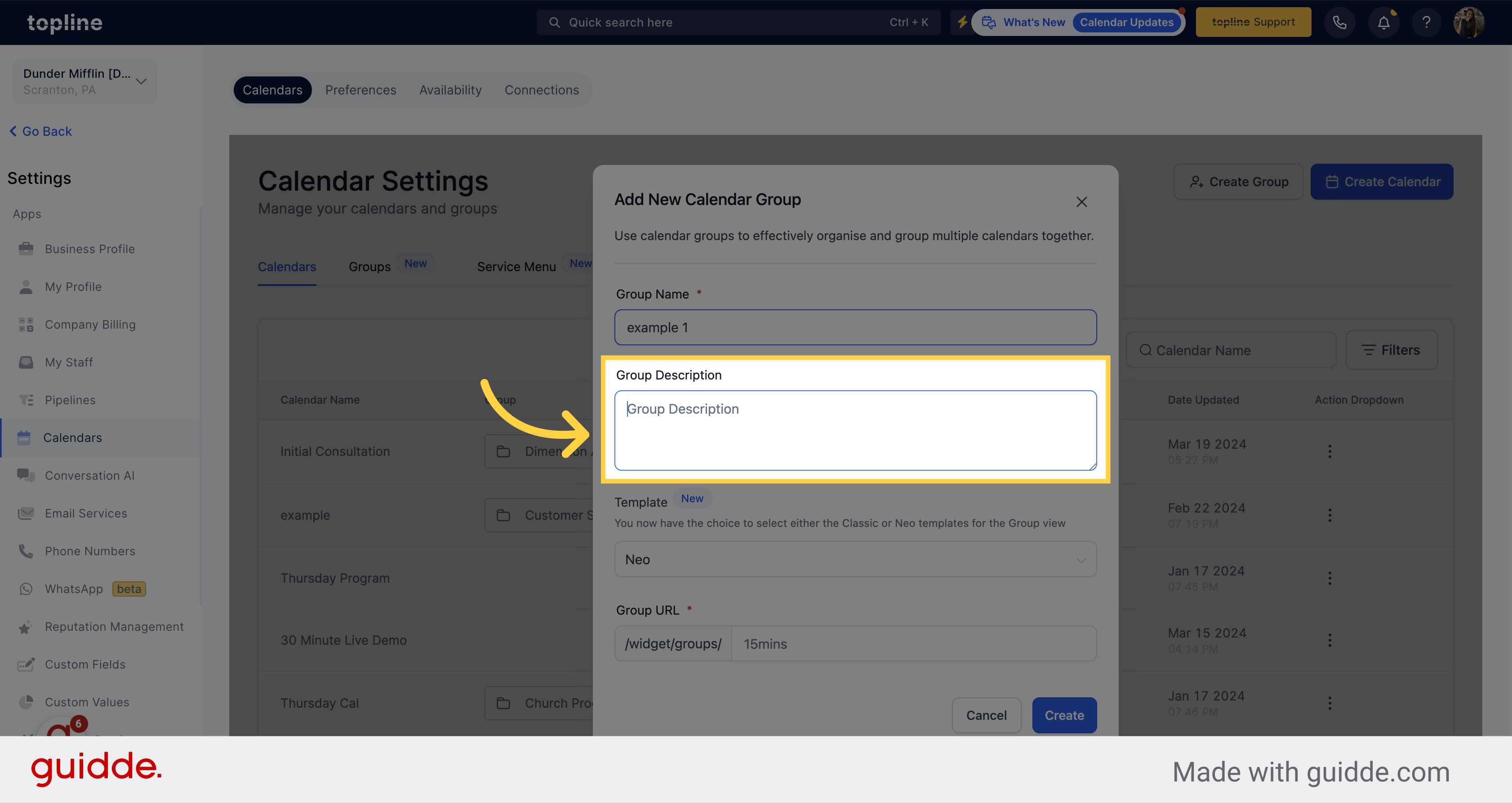Screen dimensions: 1512x803
Task: Click the Create button in dialog
Action: pos(1064,715)
